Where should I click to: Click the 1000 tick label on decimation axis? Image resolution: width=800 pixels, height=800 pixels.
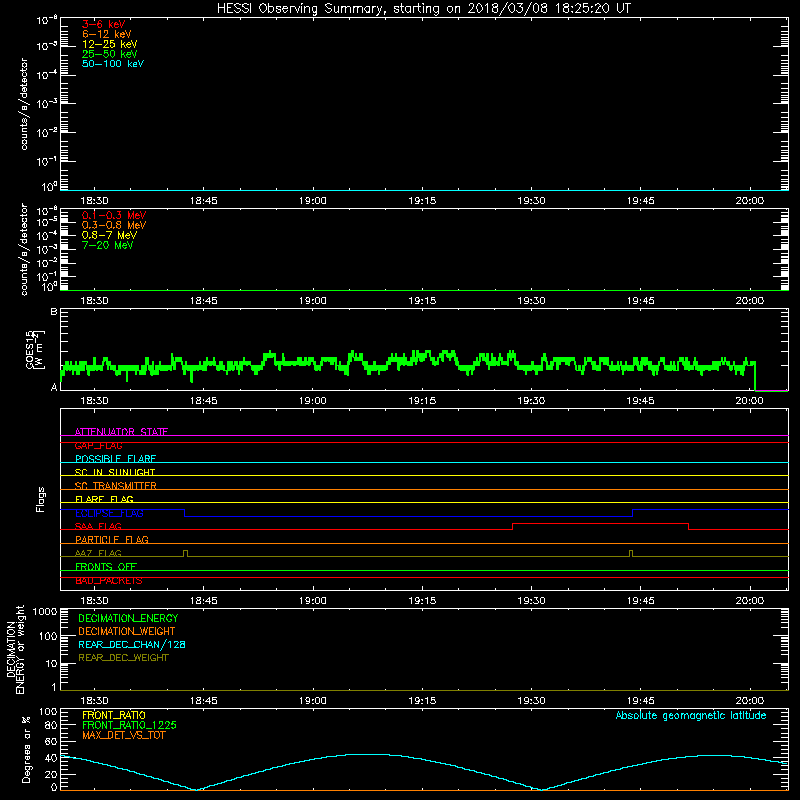(x=45, y=611)
